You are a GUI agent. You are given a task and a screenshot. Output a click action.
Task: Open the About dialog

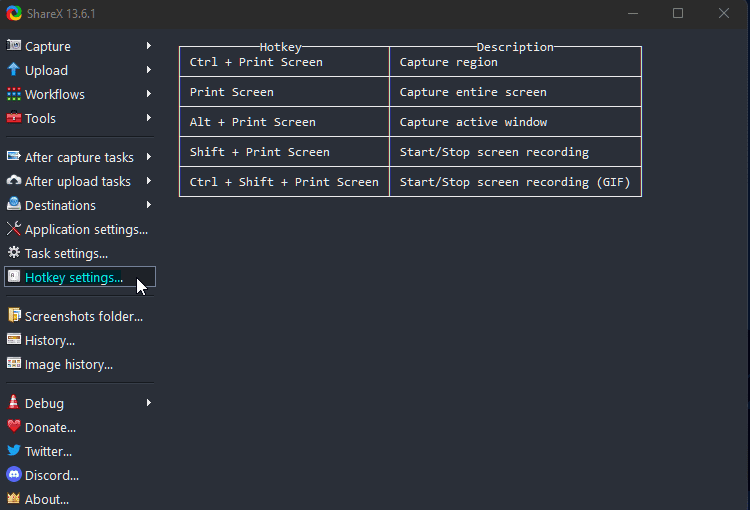[79, 499]
